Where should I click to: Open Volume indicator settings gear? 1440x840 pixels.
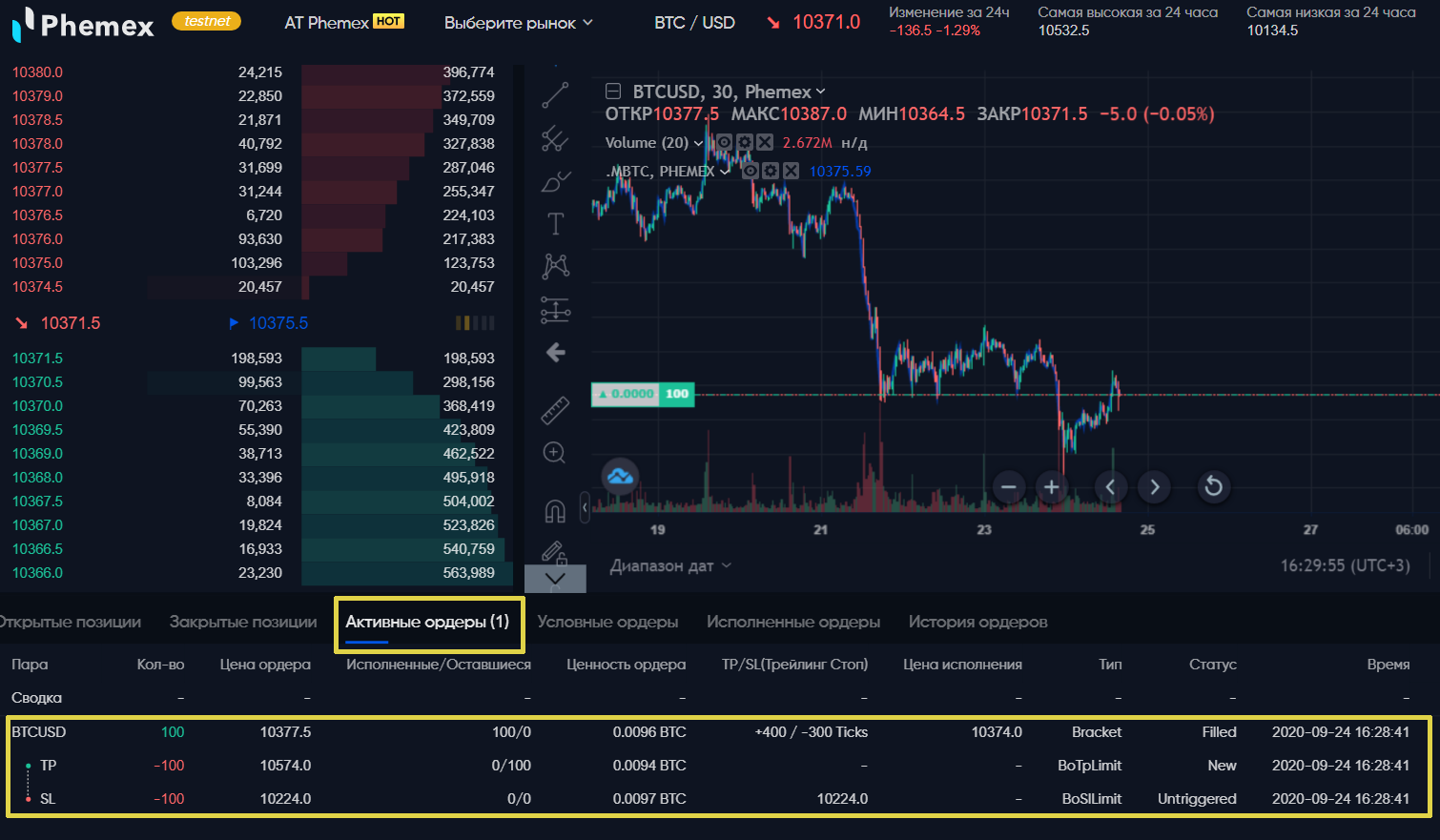745,143
